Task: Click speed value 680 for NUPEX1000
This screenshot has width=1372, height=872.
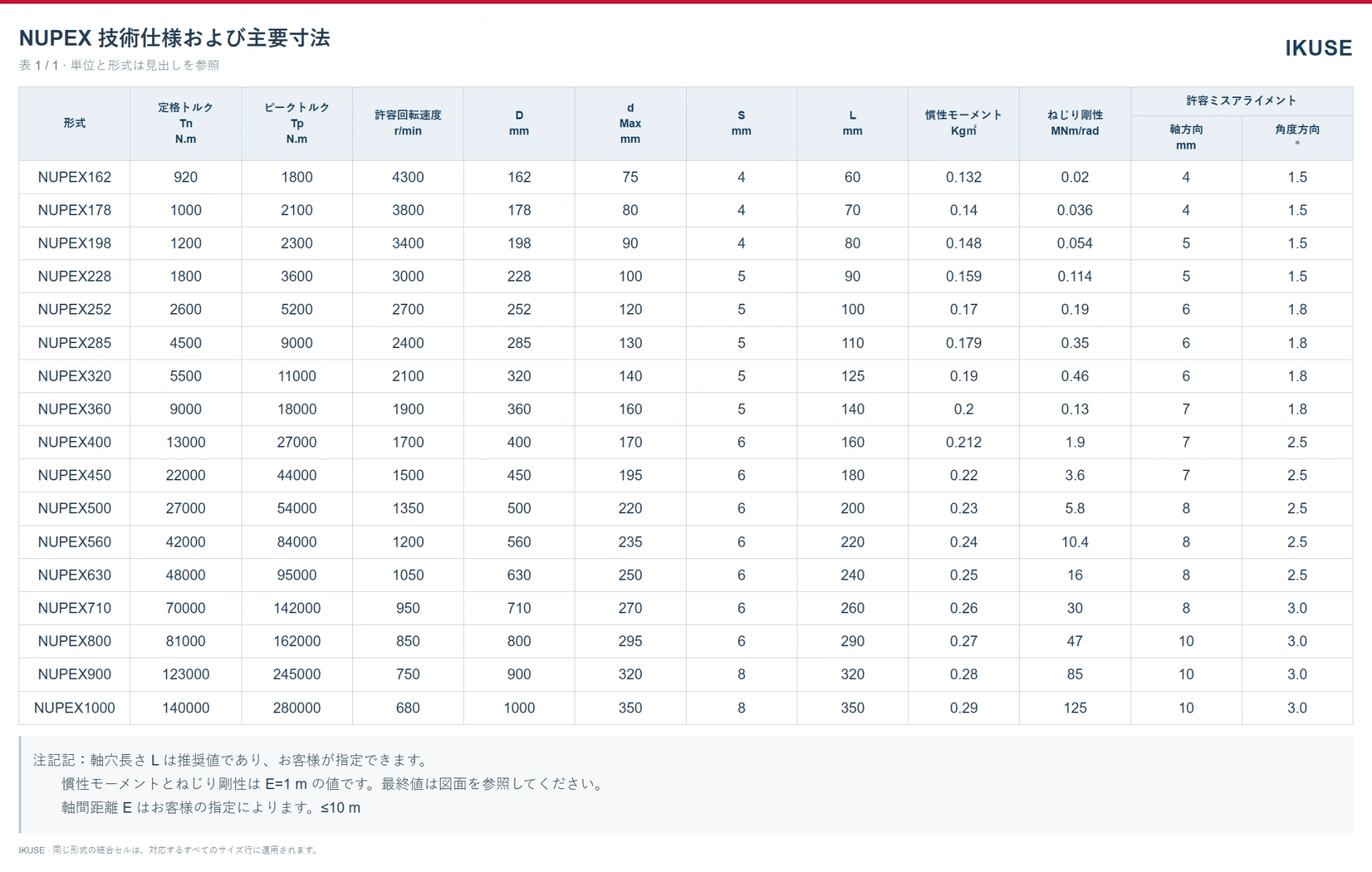Action: 408,708
